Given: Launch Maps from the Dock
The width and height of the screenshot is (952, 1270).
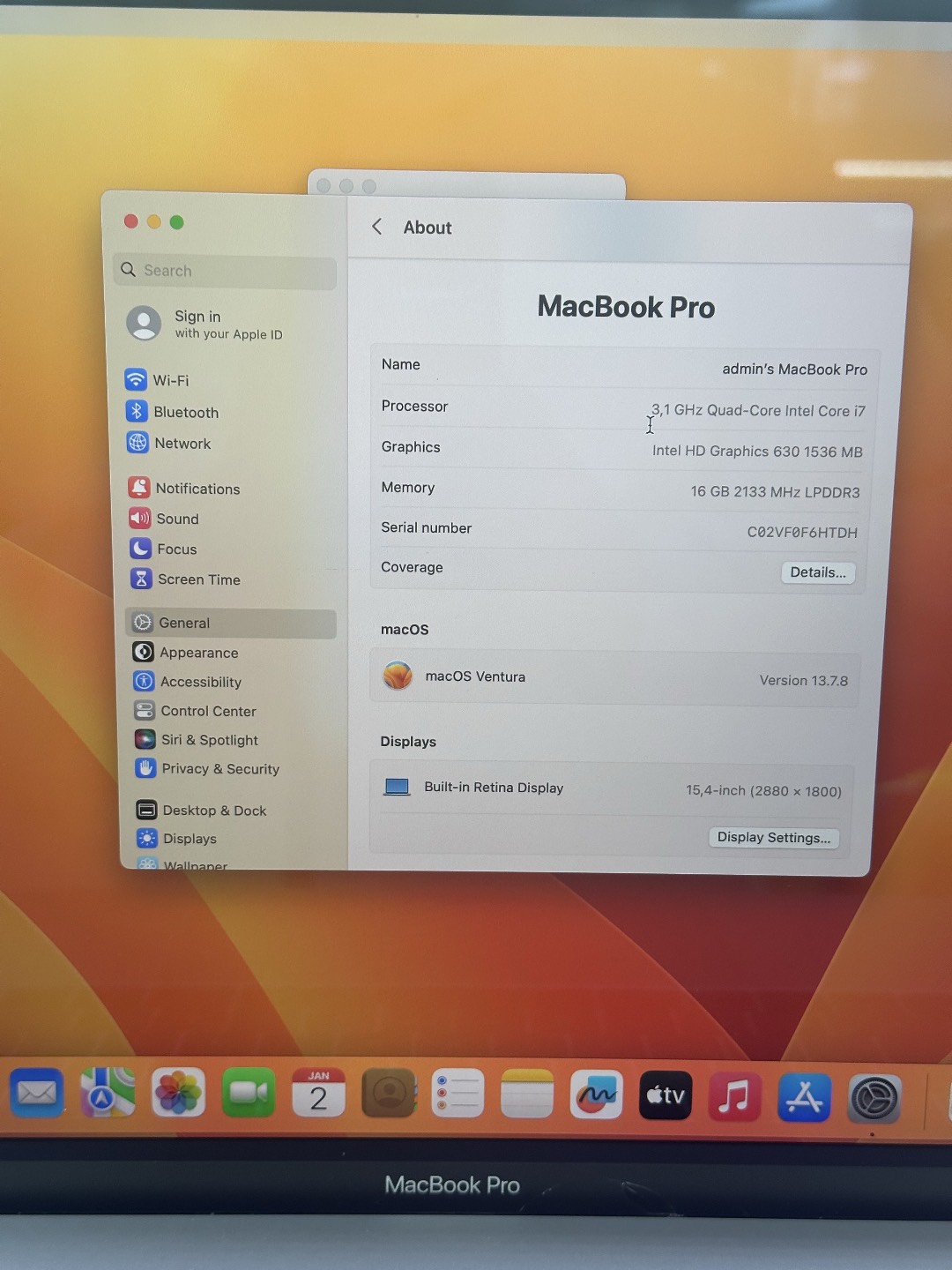Looking at the screenshot, I should (x=108, y=1094).
